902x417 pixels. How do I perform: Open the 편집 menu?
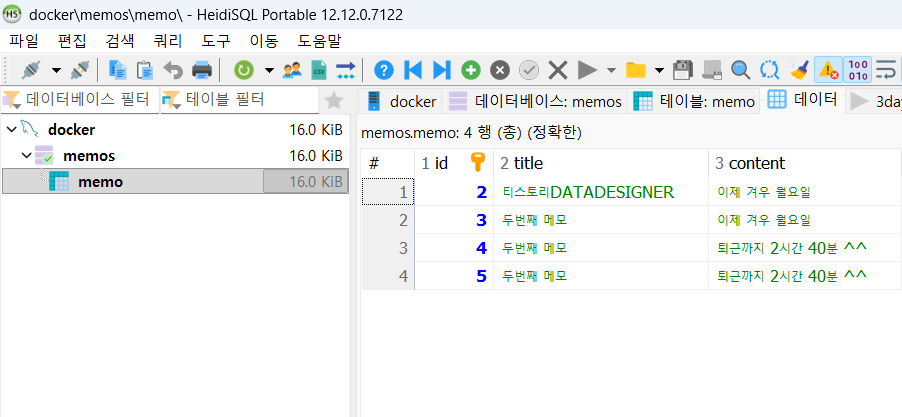[x=72, y=41]
